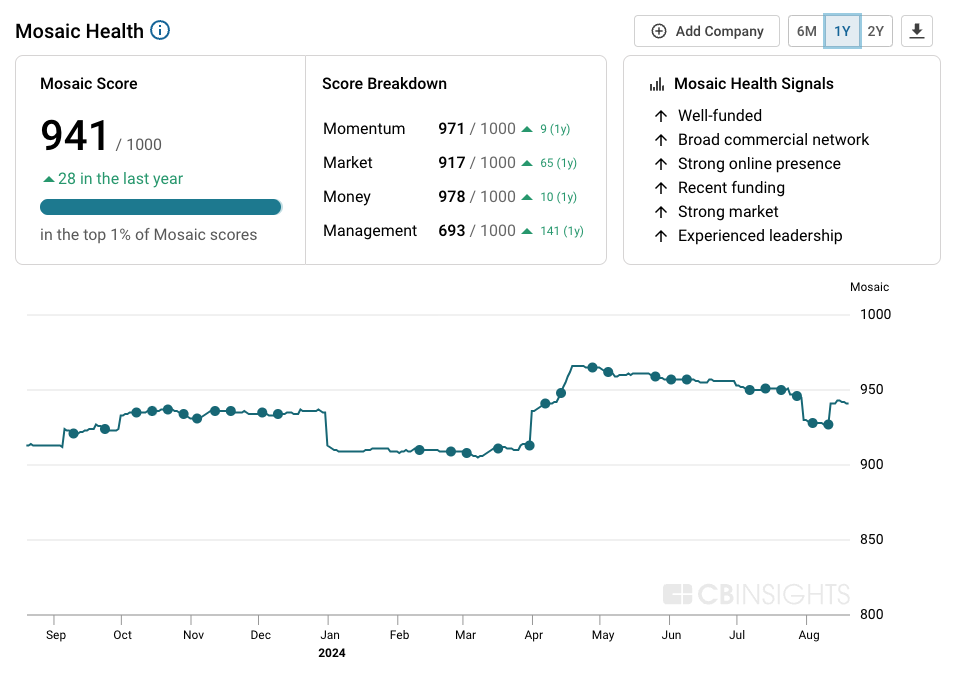This screenshot has width=957, height=680.
Task: Click the Mosaic Health info icon
Action: click(160, 30)
